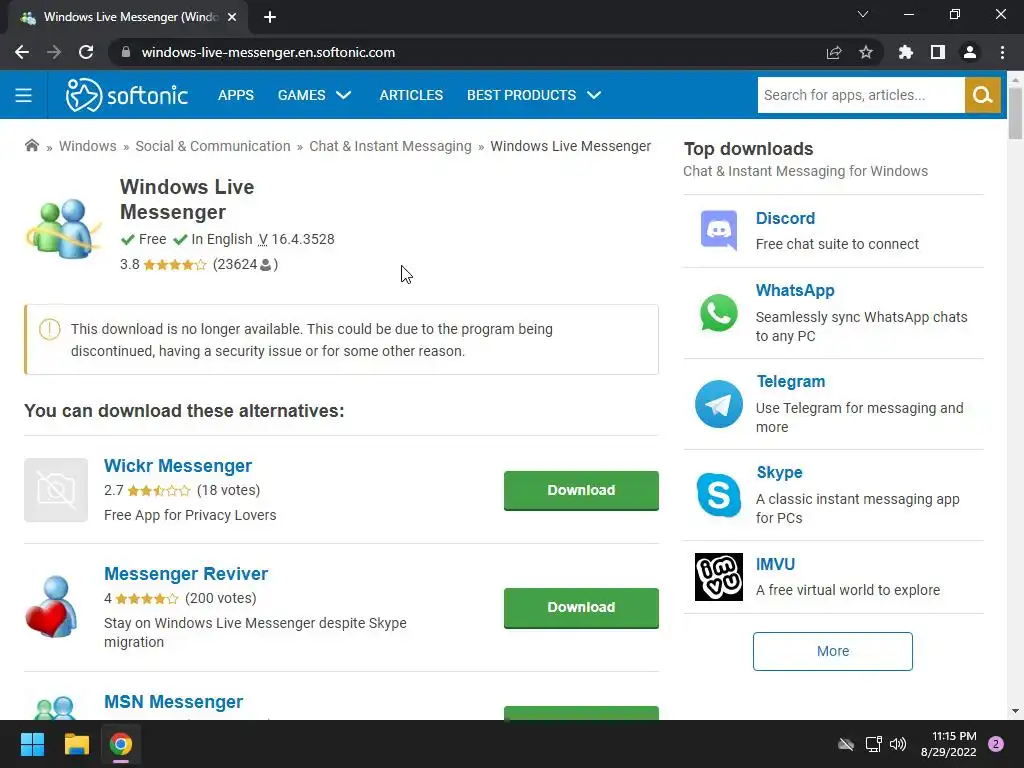Click the search for apps input field
The width and height of the screenshot is (1024, 768).
(x=861, y=95)
